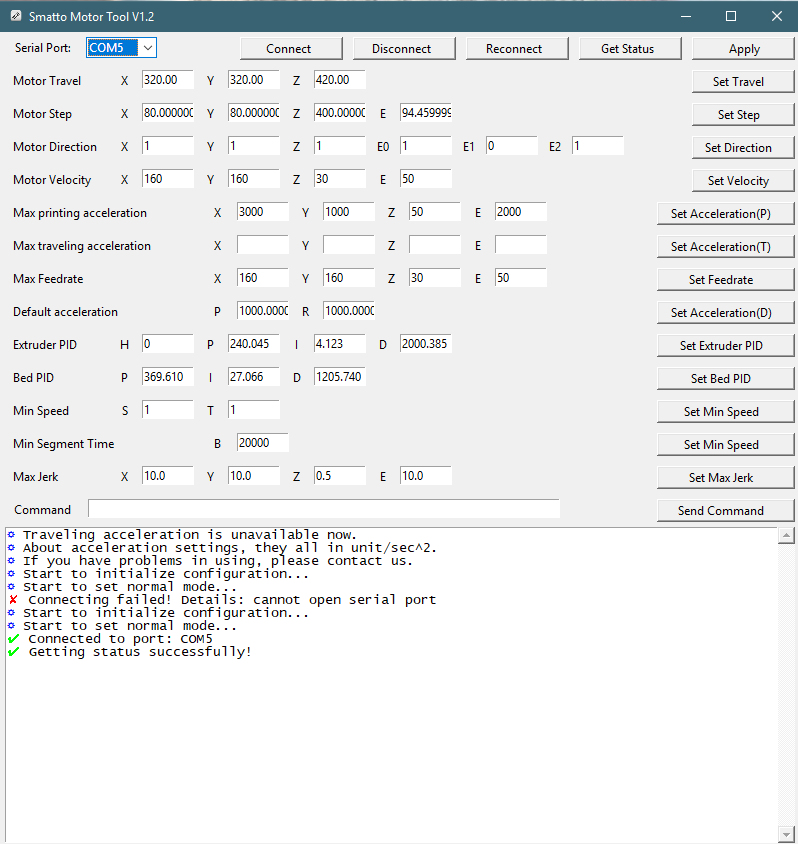798x844 pixels.
Task: Click the Disconnect button
Action: point(404,48)
